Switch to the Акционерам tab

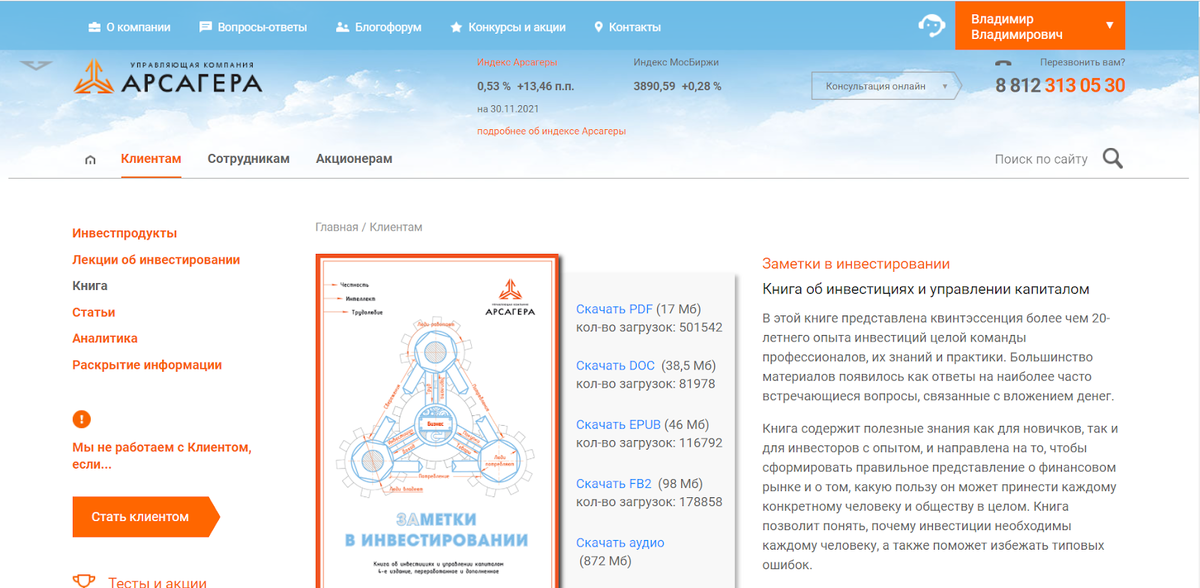point(354,159)
